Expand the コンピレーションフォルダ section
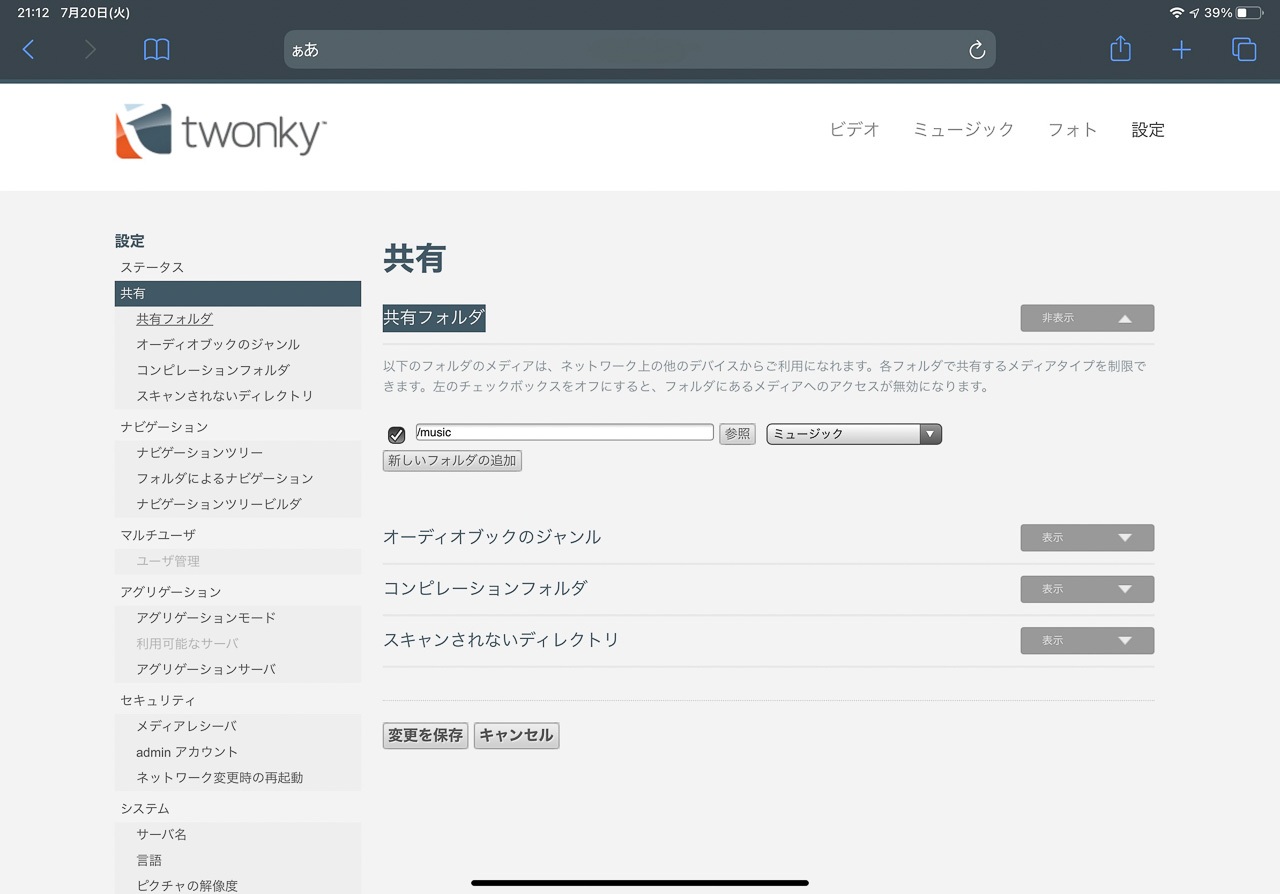1280x894 pixels. [x=1087, y=589]
